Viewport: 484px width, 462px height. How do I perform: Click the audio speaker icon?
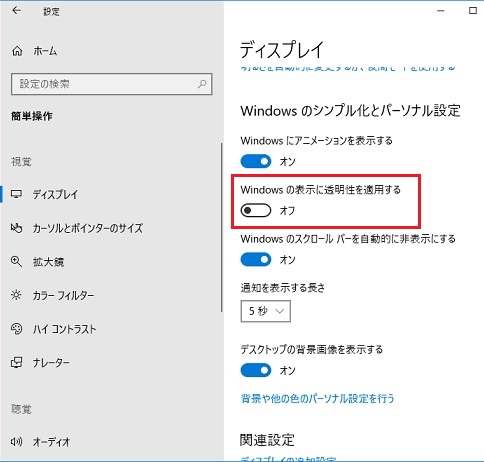click(x=17, y=442)
